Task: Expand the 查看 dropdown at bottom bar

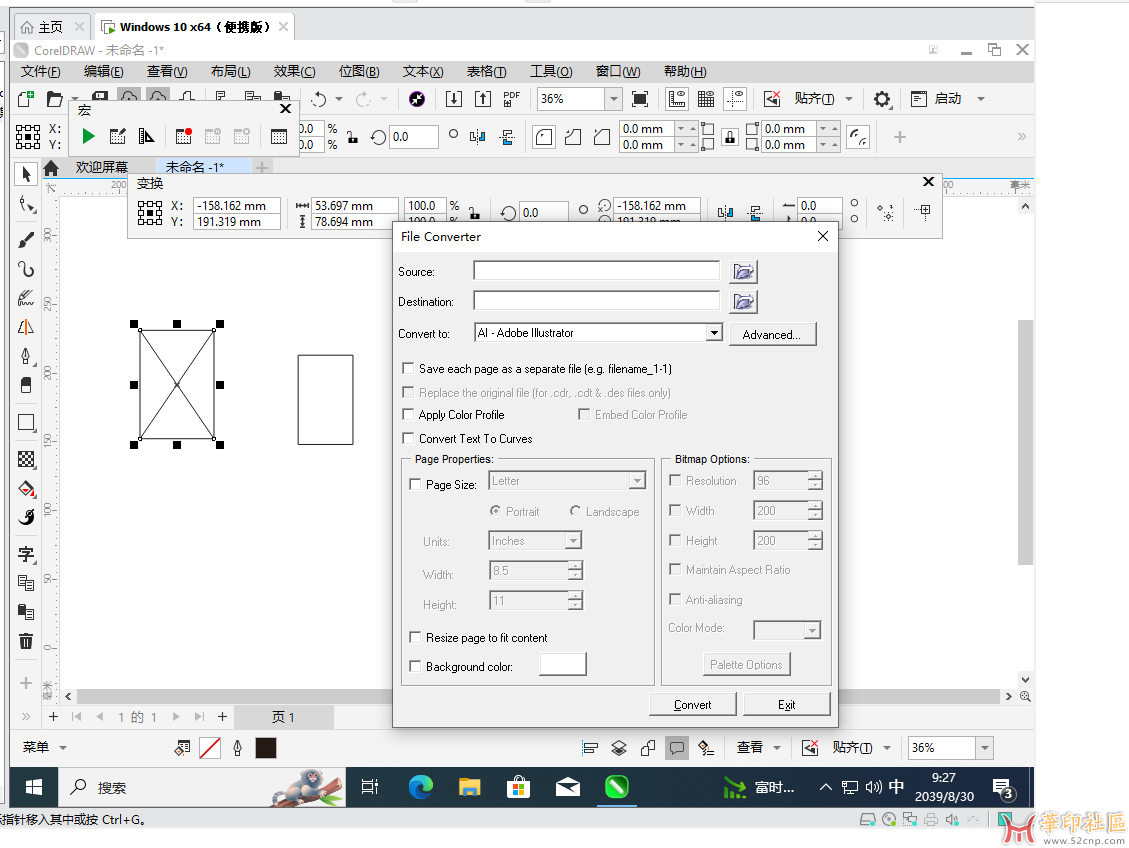Action: (777, 748)
